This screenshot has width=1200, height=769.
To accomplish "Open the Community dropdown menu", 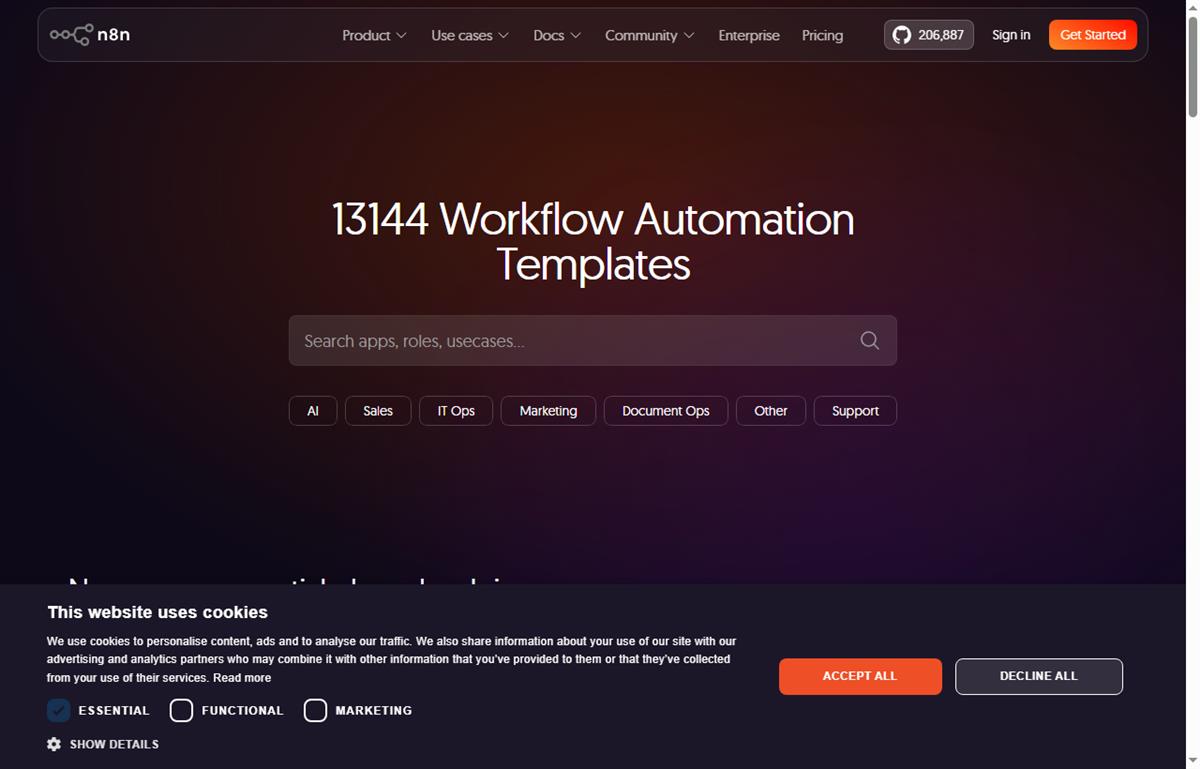I will pos(649,35).
